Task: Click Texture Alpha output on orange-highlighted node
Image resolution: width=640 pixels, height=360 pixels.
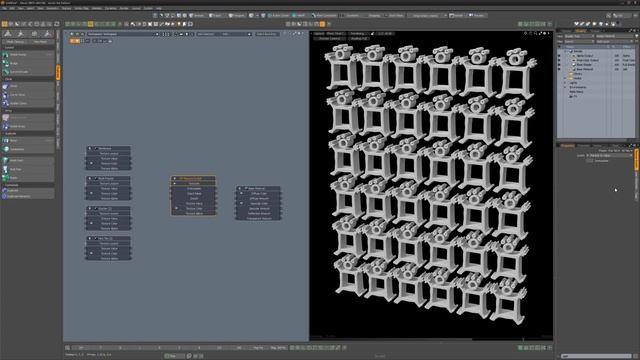Action: coord(193,213)
